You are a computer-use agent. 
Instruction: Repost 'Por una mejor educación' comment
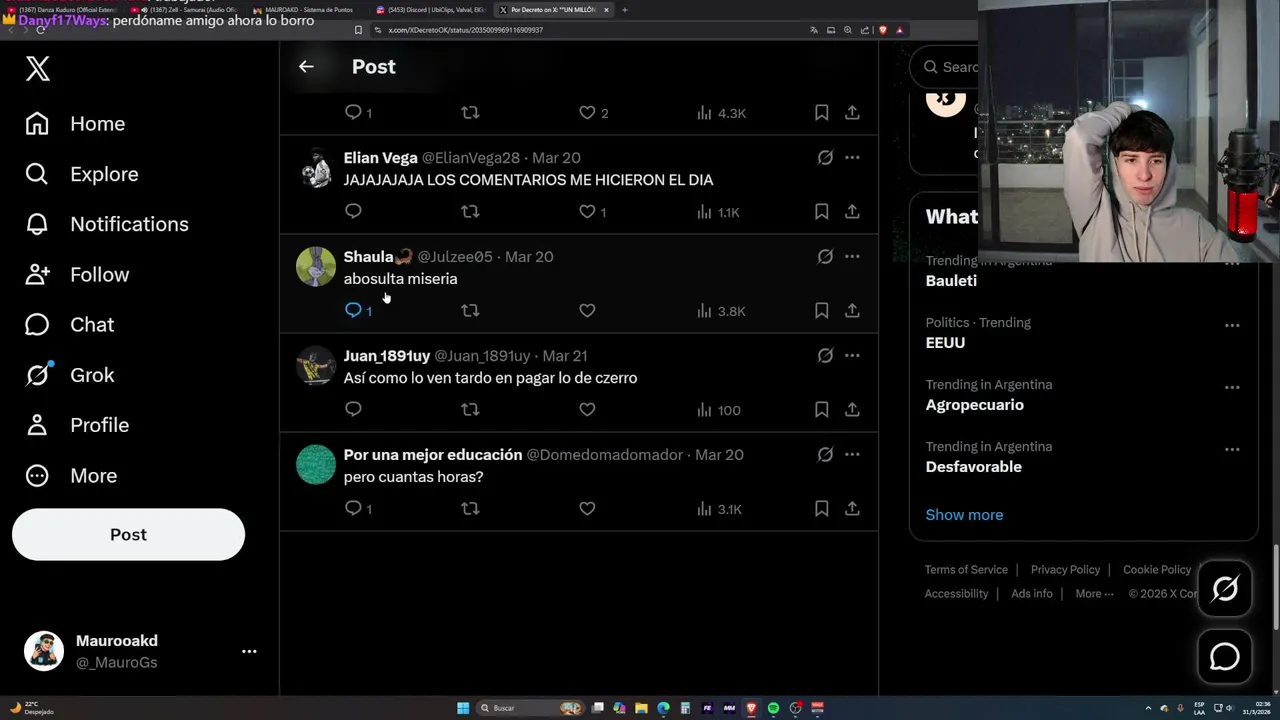[x=470, y=508]
